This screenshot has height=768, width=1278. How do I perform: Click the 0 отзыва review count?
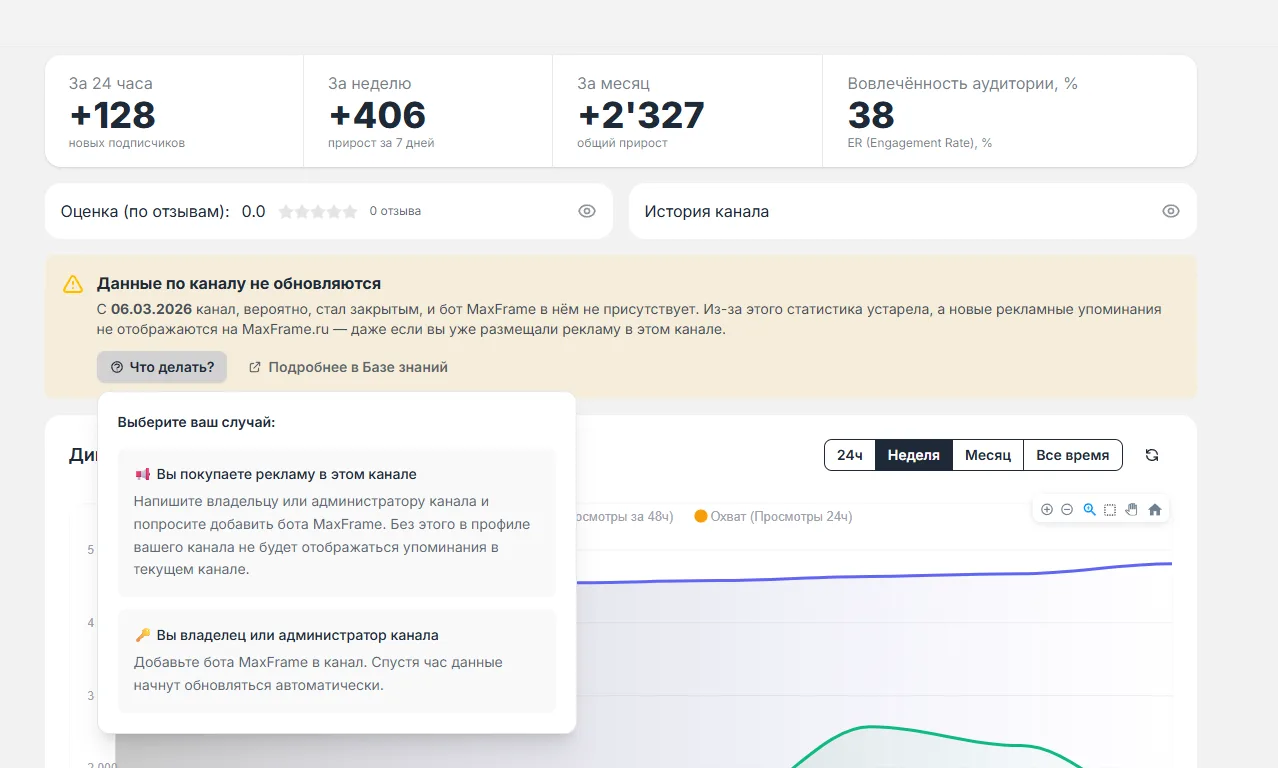click(395, 211)
